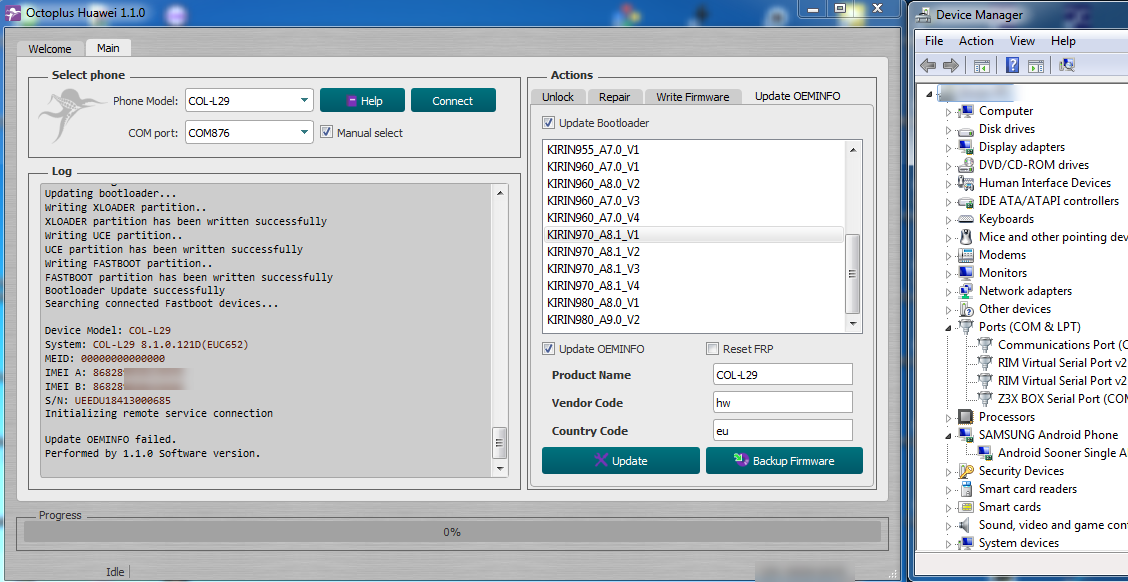1128x582 pixels.
Task: Open Unlock tab in Actions
Action: (x=558, y=96)
